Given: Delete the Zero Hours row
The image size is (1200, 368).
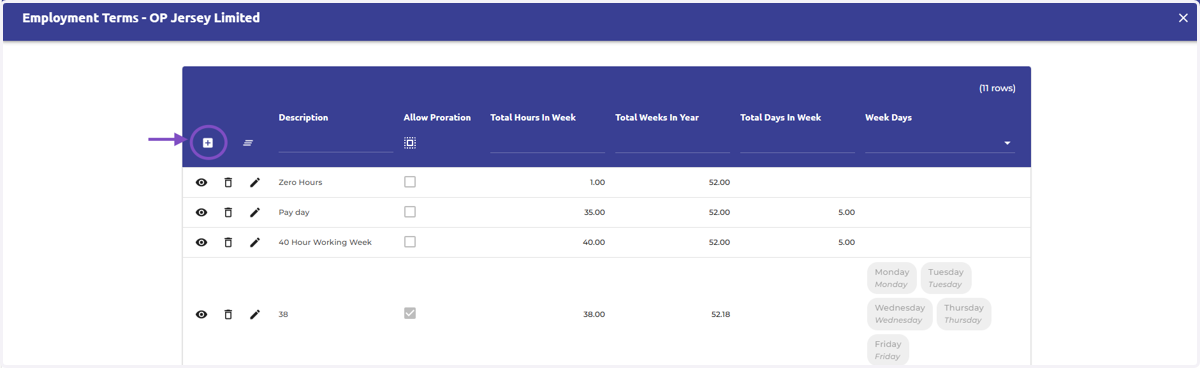Looking at the screenshot, I should tap(228, 183).
